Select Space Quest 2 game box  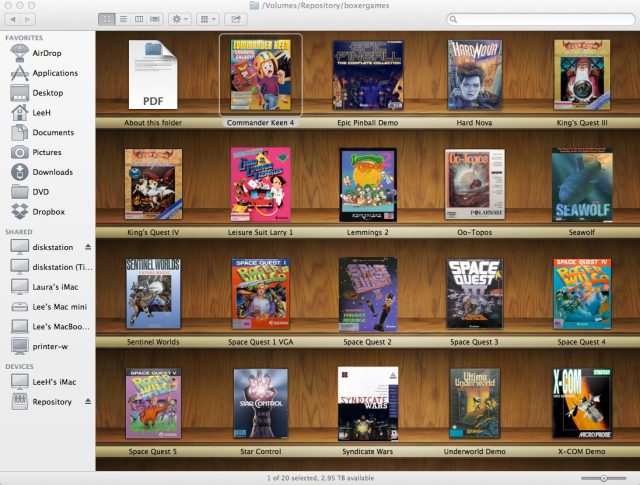pos(368,294)
